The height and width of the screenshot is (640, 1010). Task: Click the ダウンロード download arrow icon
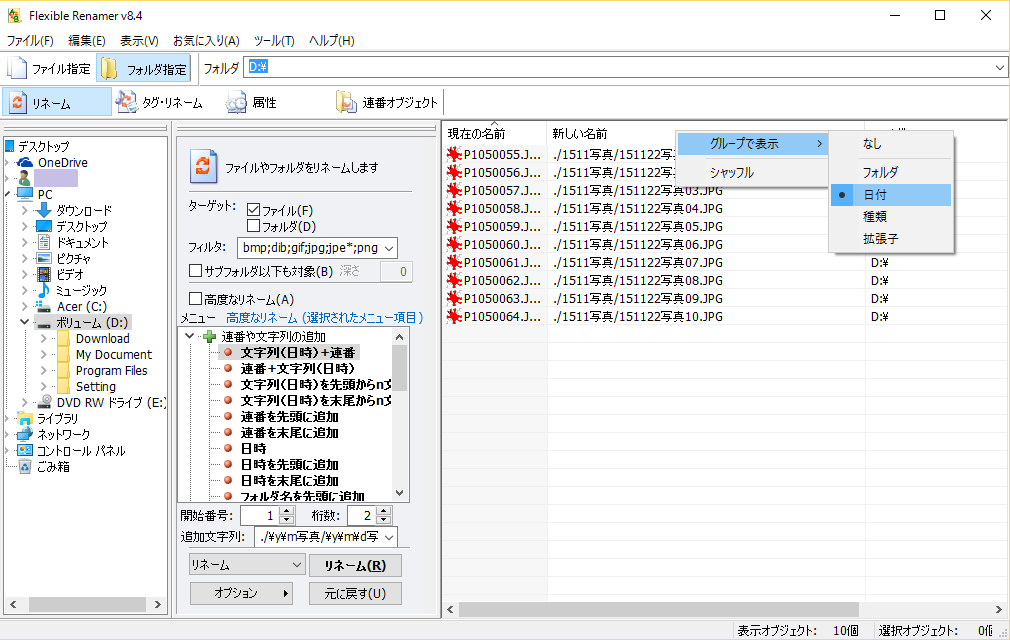point(43,210)
